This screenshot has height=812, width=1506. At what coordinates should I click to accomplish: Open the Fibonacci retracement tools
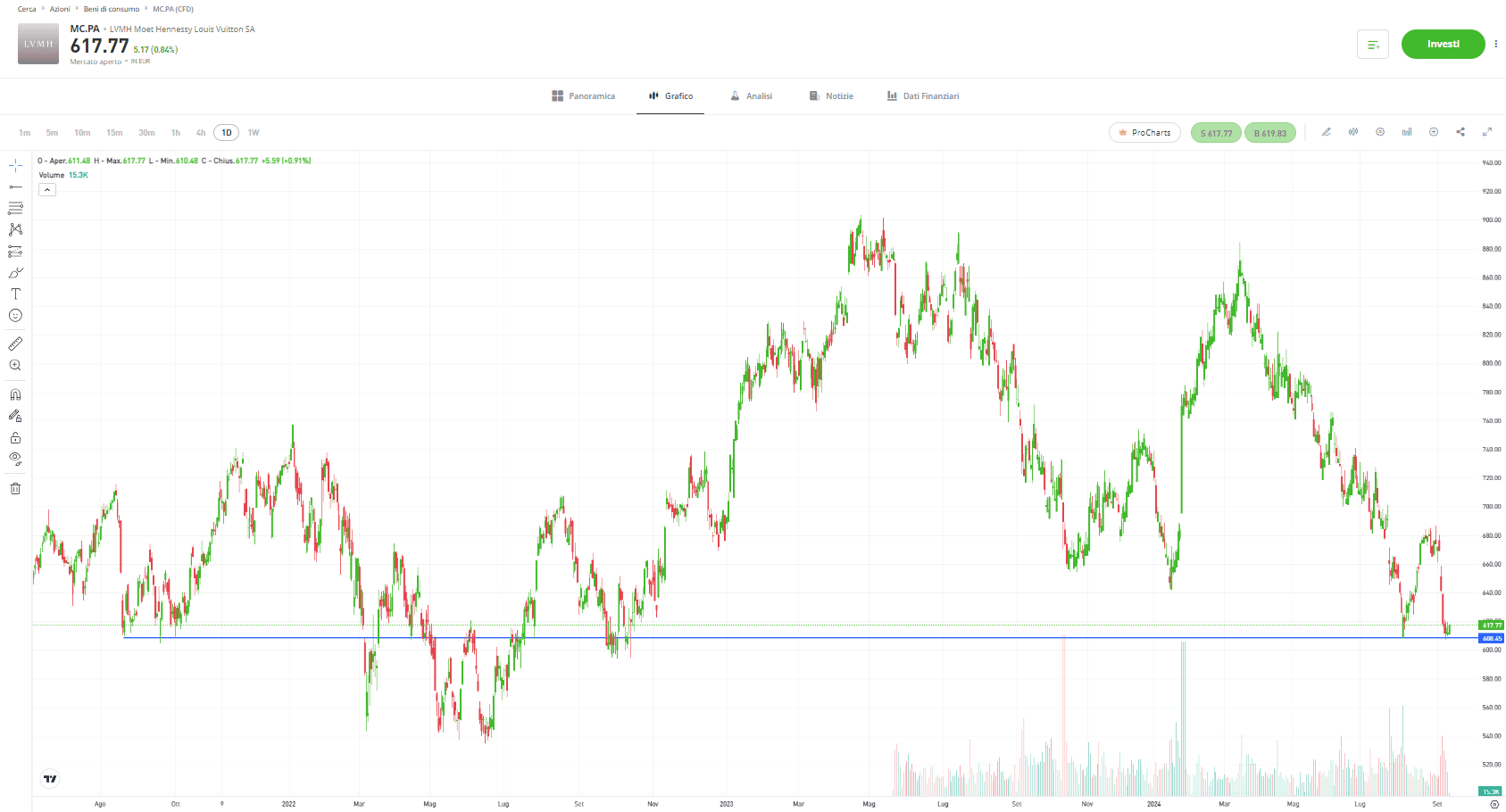pos(15,208)
